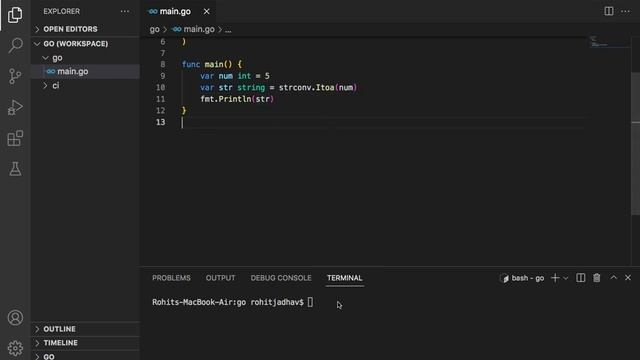Expand the ci folder

tap(85, 85)
